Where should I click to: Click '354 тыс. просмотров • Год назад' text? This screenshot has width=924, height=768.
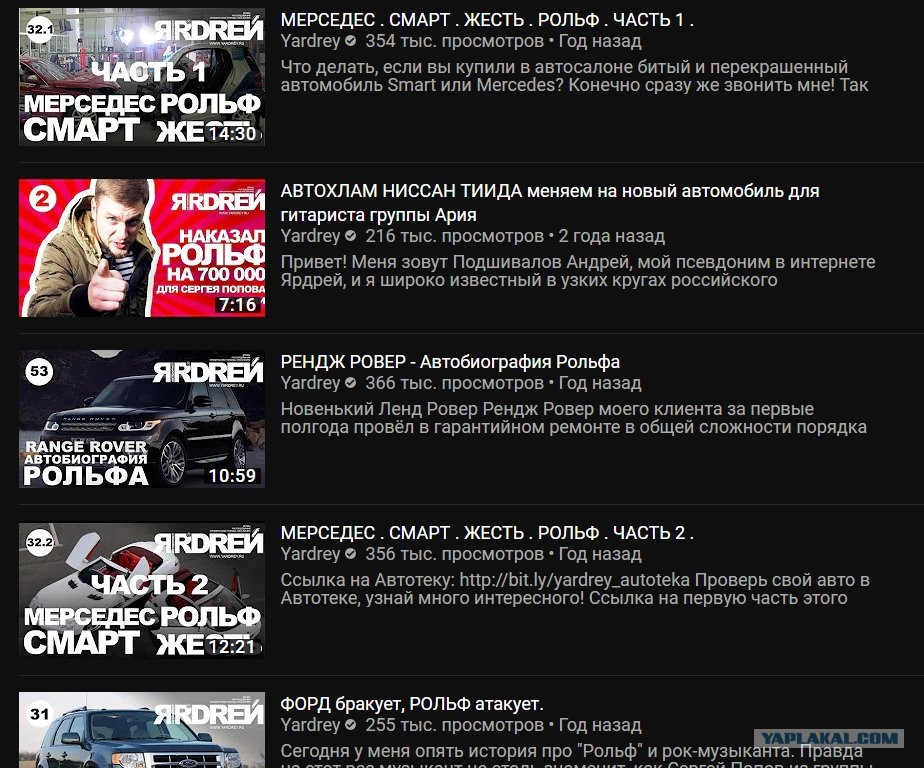[503, 41]
